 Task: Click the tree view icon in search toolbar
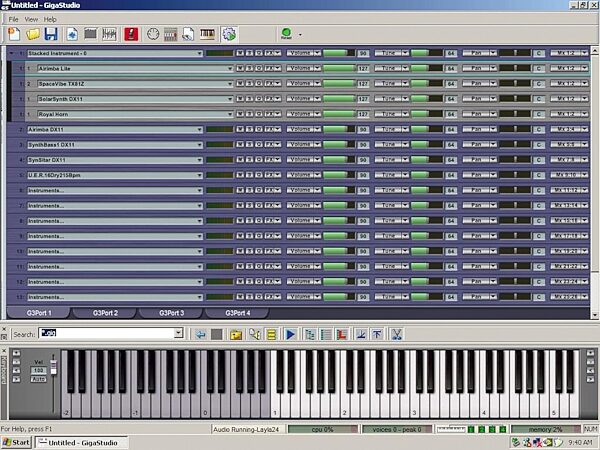[x=310, y=335]
